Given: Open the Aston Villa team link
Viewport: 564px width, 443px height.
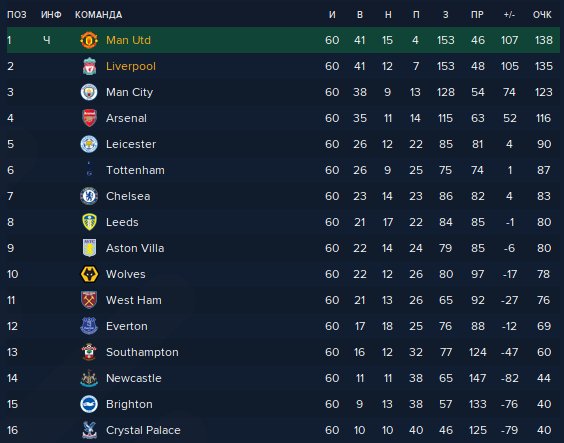Looking at the screenshot, I should pos(135,248).
